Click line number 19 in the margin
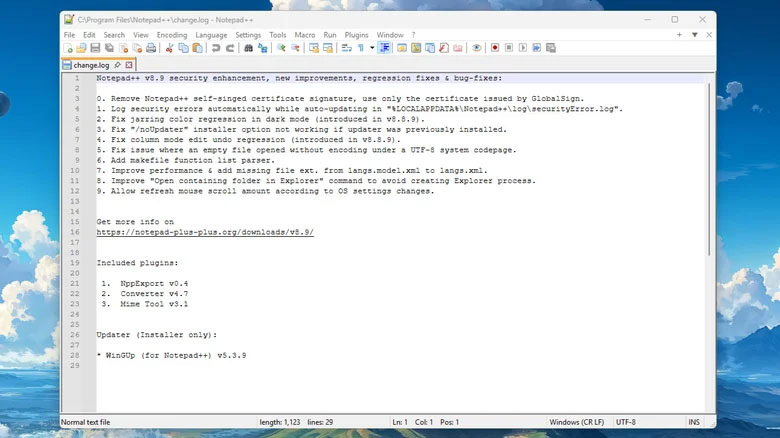 [x=75, y=263]
